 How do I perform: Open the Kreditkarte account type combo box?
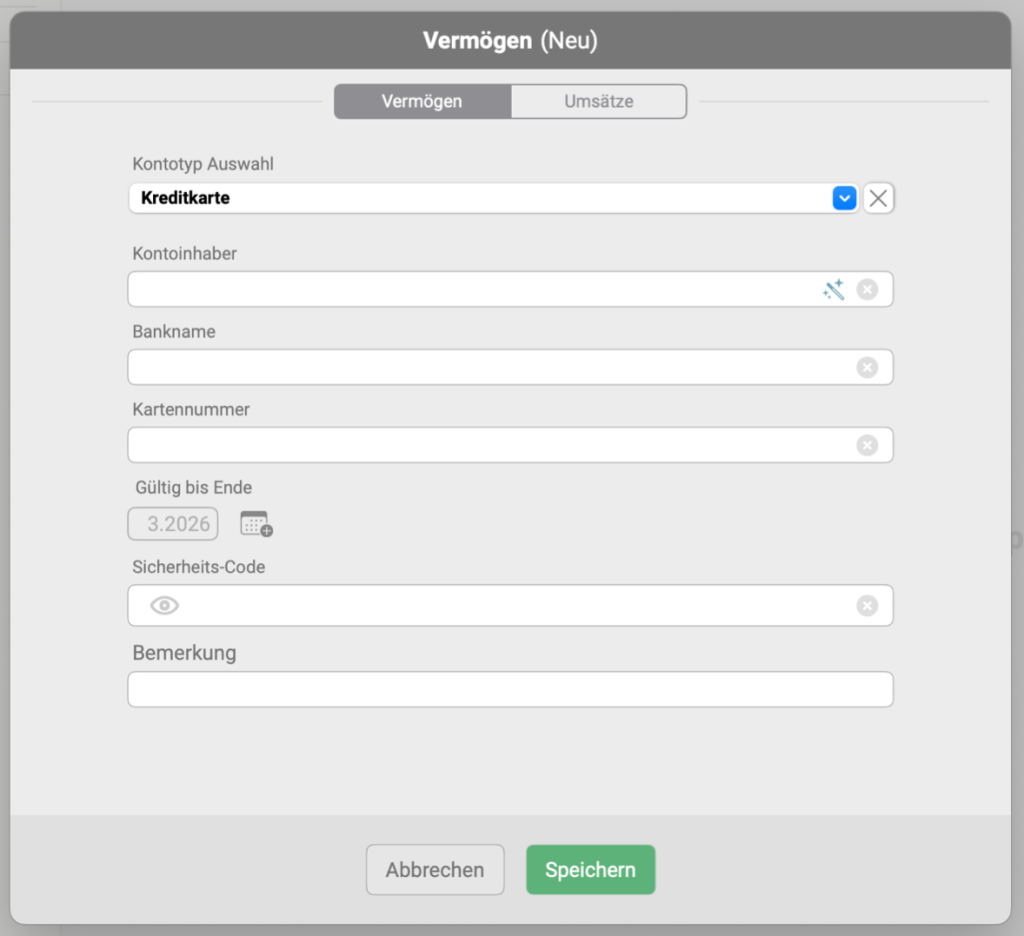click(x=480, y=198)
